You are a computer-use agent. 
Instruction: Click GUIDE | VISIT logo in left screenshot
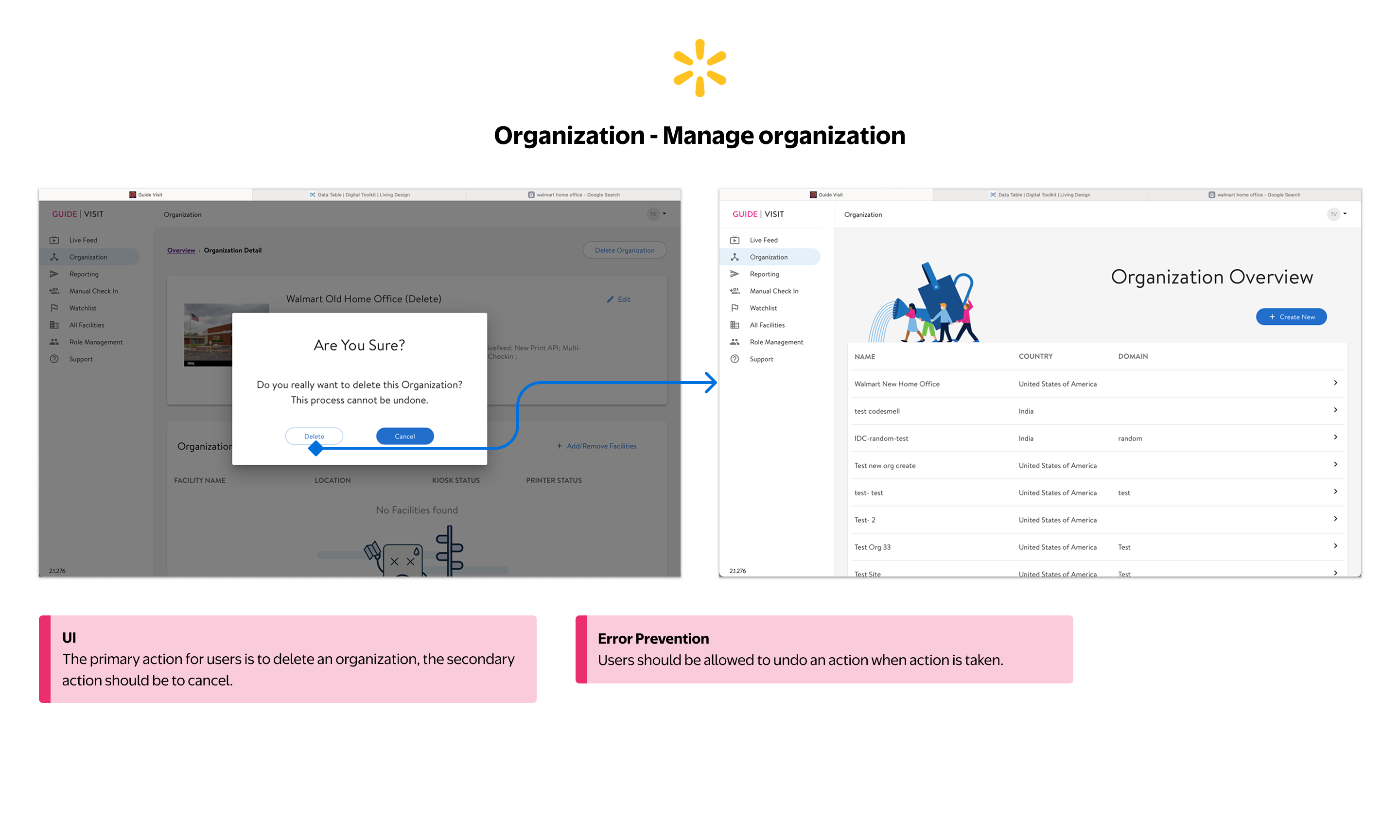pyautogui.click(x=77, y=214)
